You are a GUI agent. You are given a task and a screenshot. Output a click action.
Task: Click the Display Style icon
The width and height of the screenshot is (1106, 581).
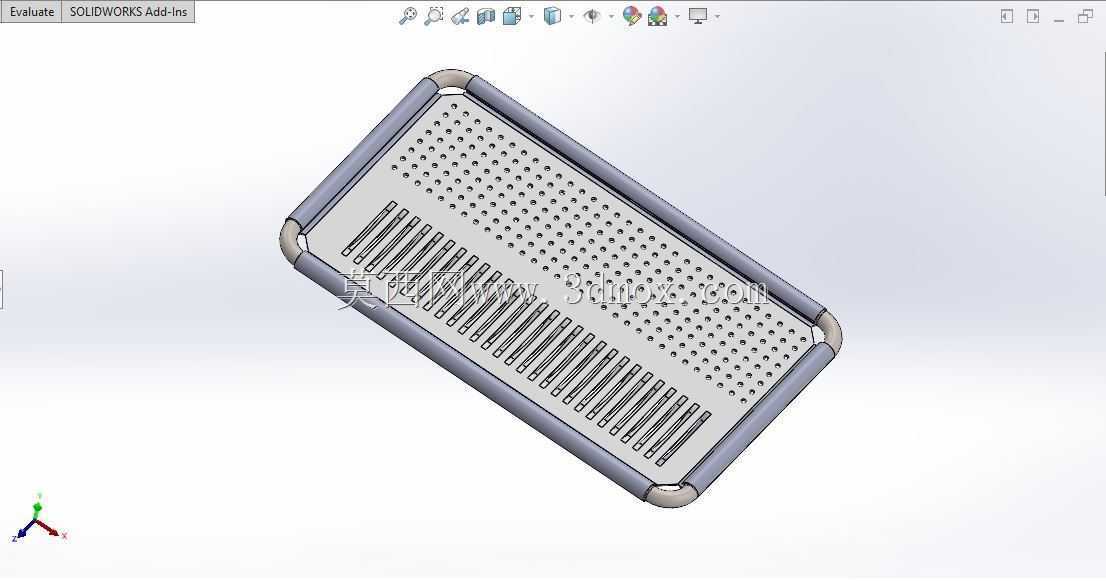point(552,16)
